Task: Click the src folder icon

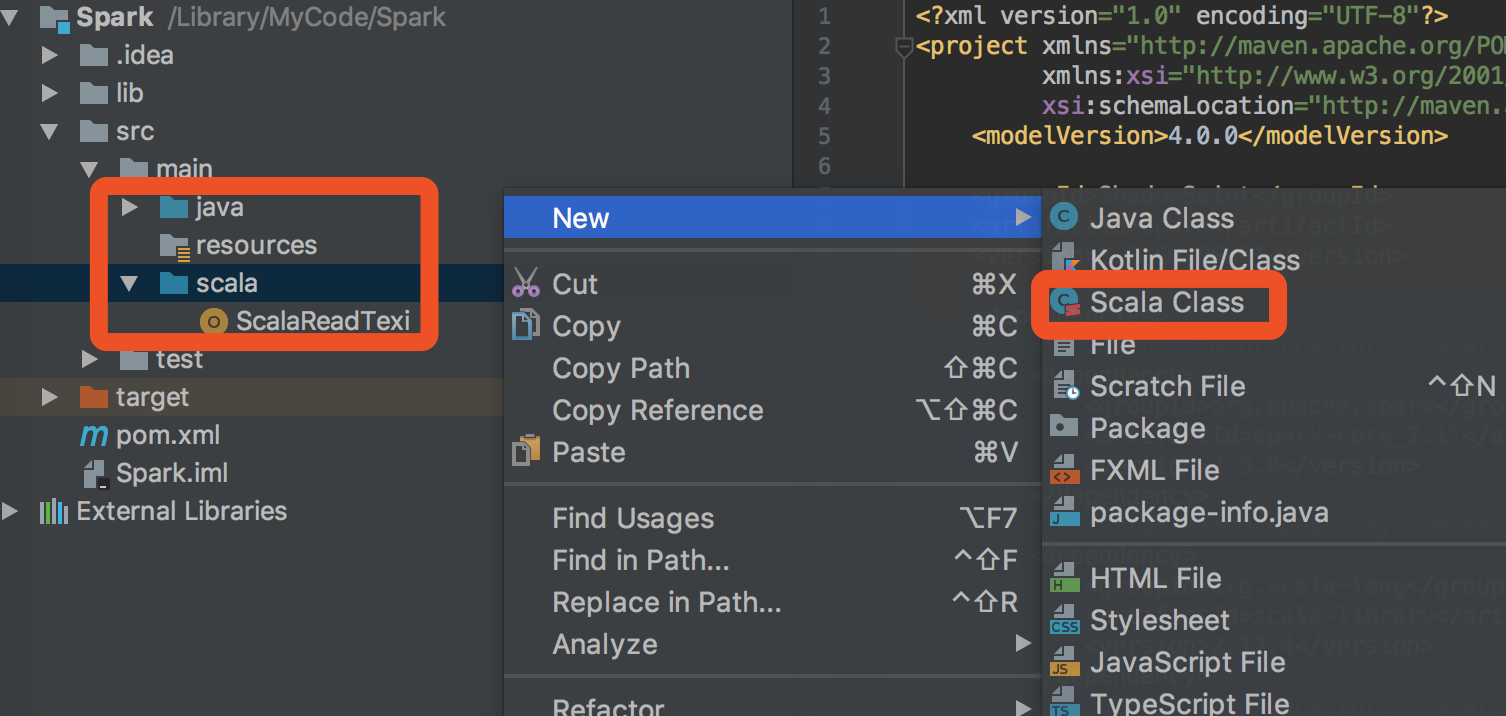Action: (93, 131)
